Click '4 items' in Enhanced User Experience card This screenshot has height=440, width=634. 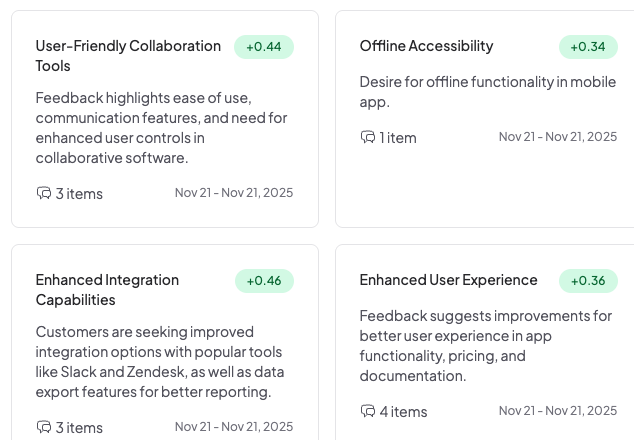coord(403,412)
